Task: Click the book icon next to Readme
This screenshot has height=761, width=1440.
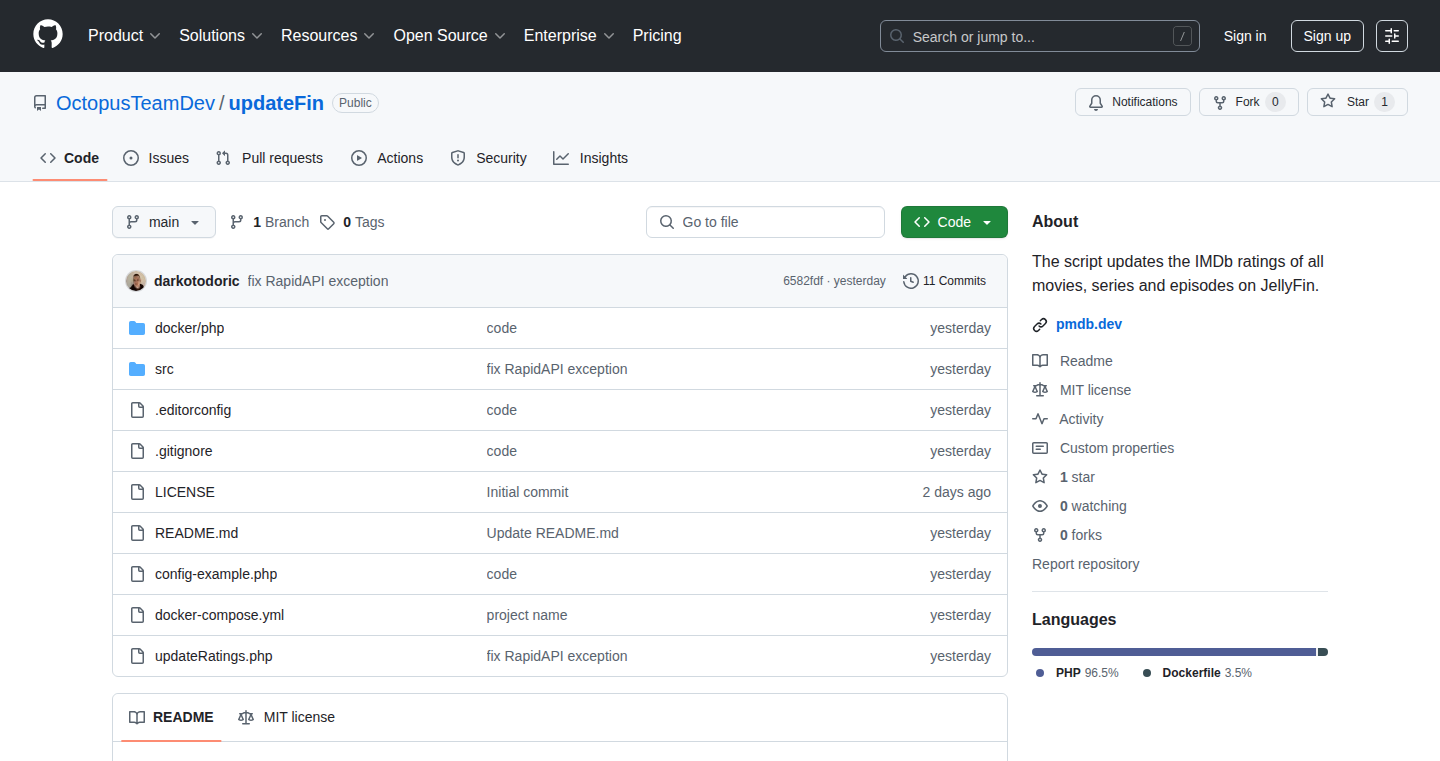Action: 1040,361
